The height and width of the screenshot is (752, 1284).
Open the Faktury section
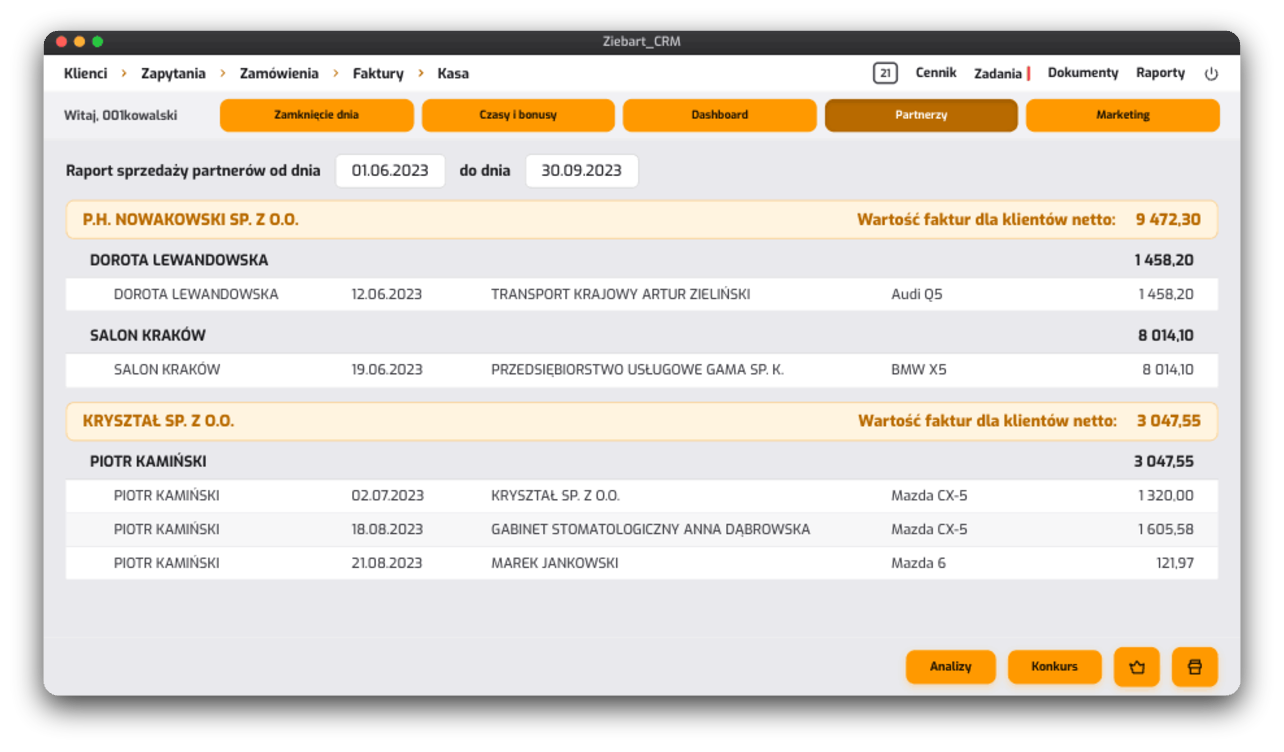pyautogui.click(x=378, y=73)
